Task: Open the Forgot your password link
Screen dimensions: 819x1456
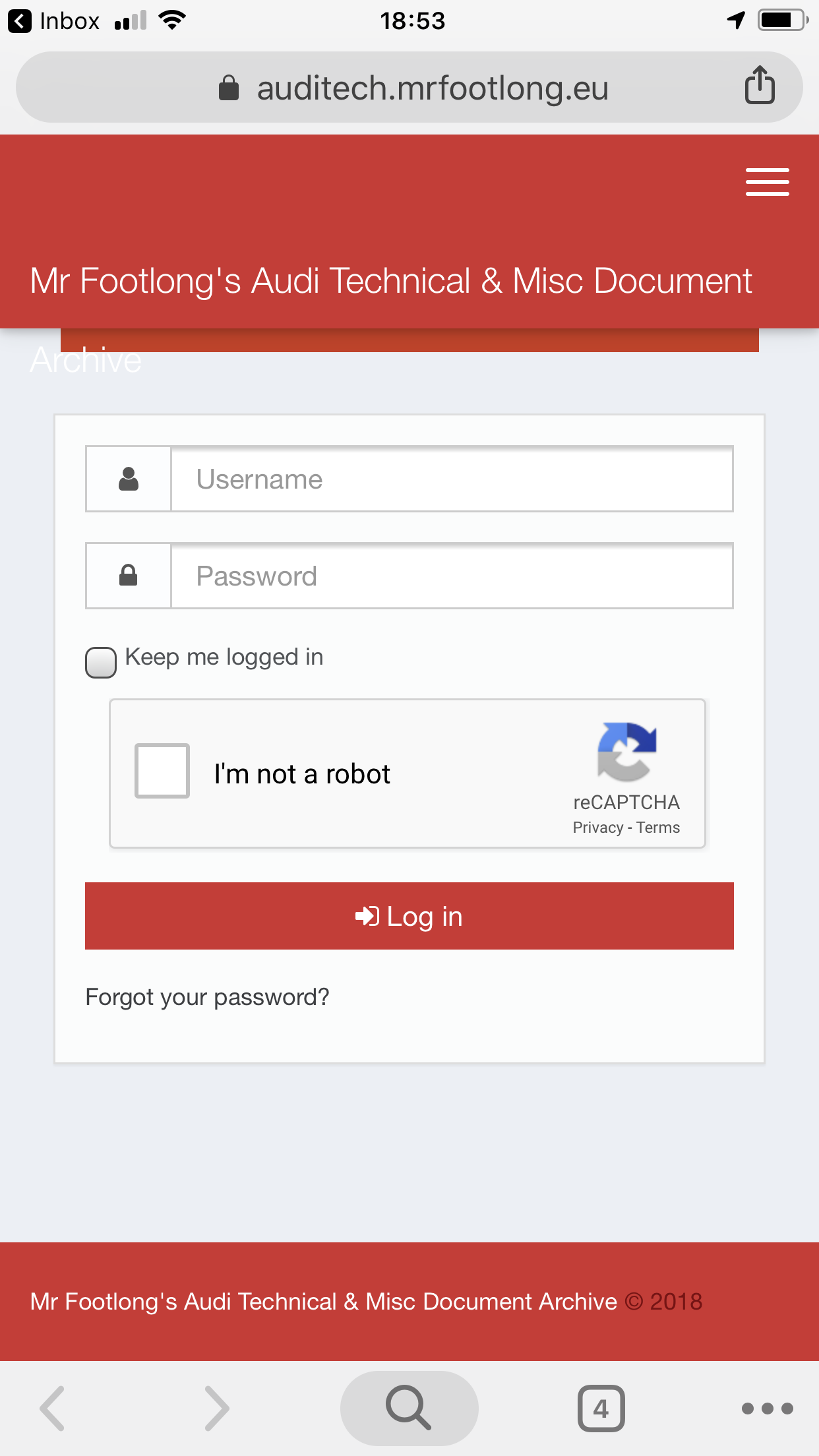Action: click(207, 997)
